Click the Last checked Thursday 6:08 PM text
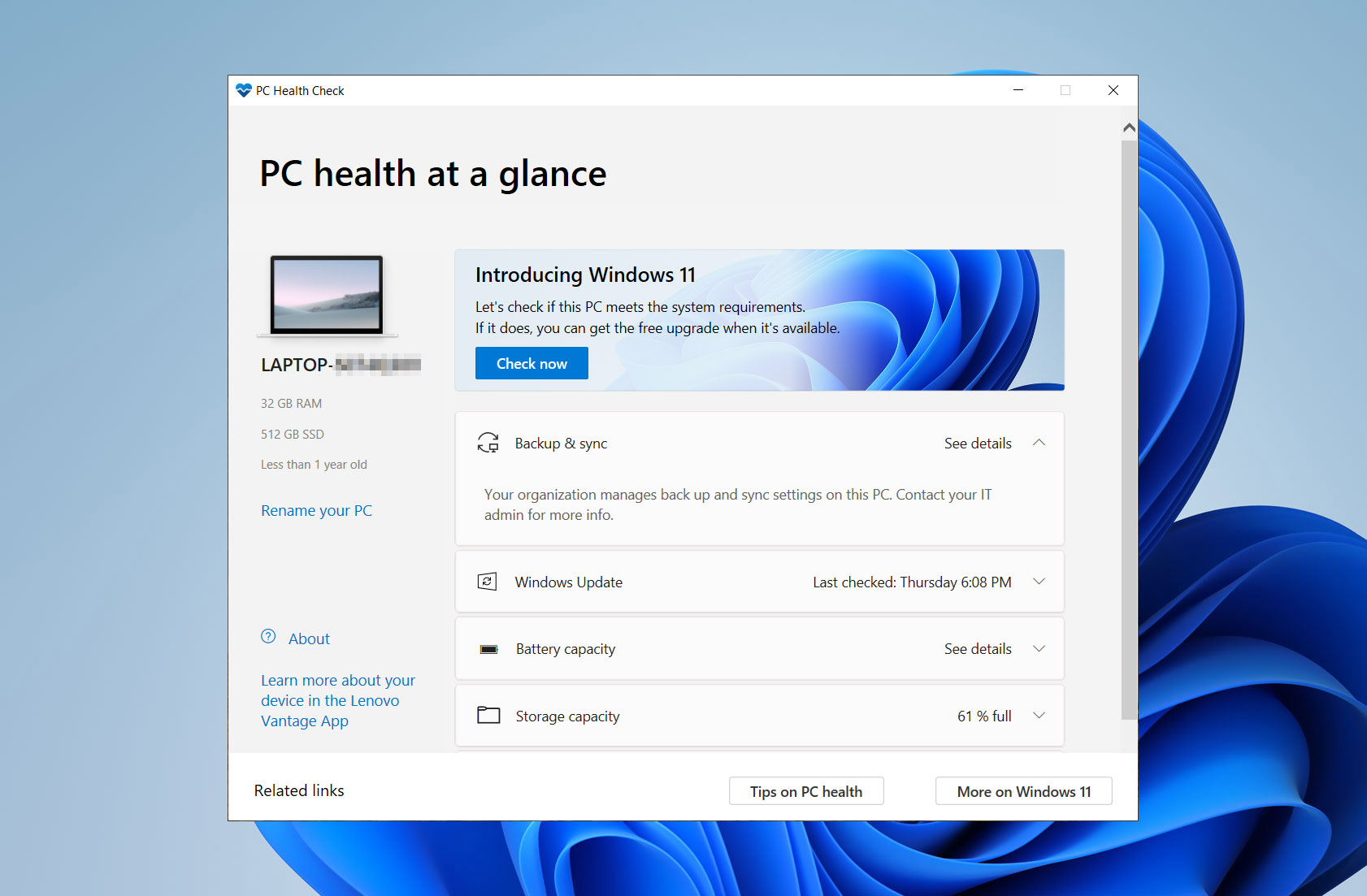This screenshot has height=896, width=1367. 912,582
